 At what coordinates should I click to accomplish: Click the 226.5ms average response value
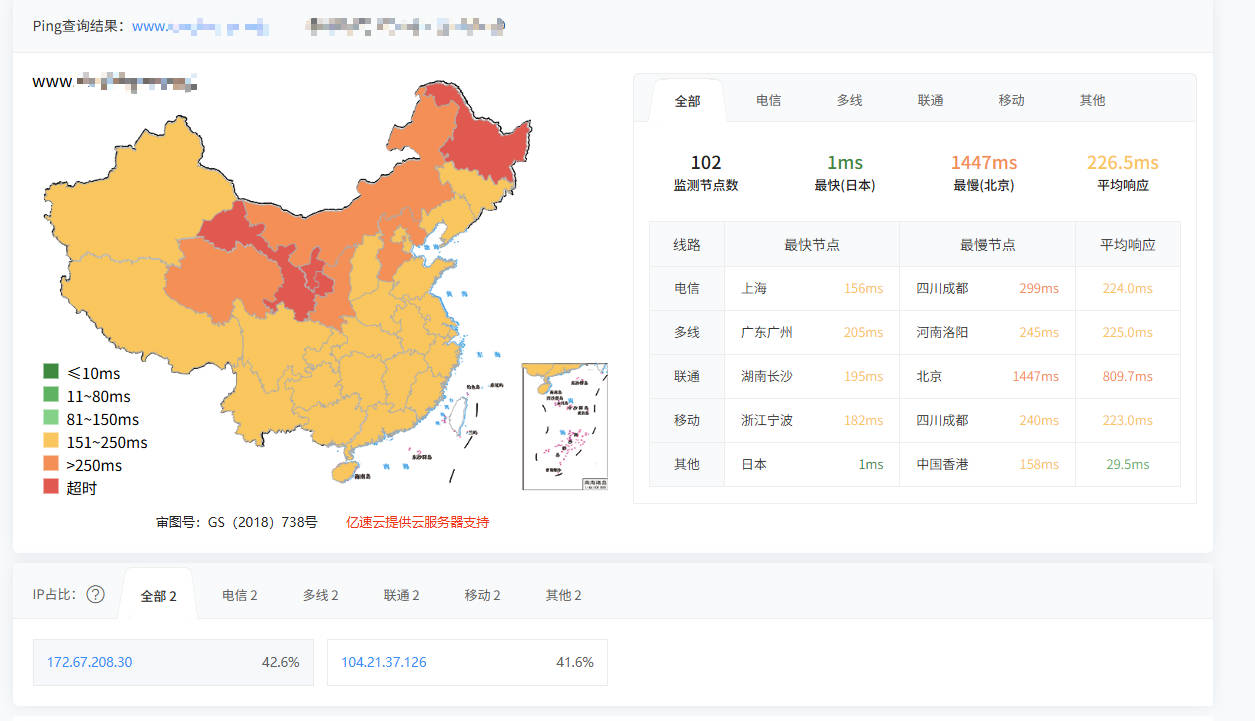pyautogui.click(x=1122, y=162)
